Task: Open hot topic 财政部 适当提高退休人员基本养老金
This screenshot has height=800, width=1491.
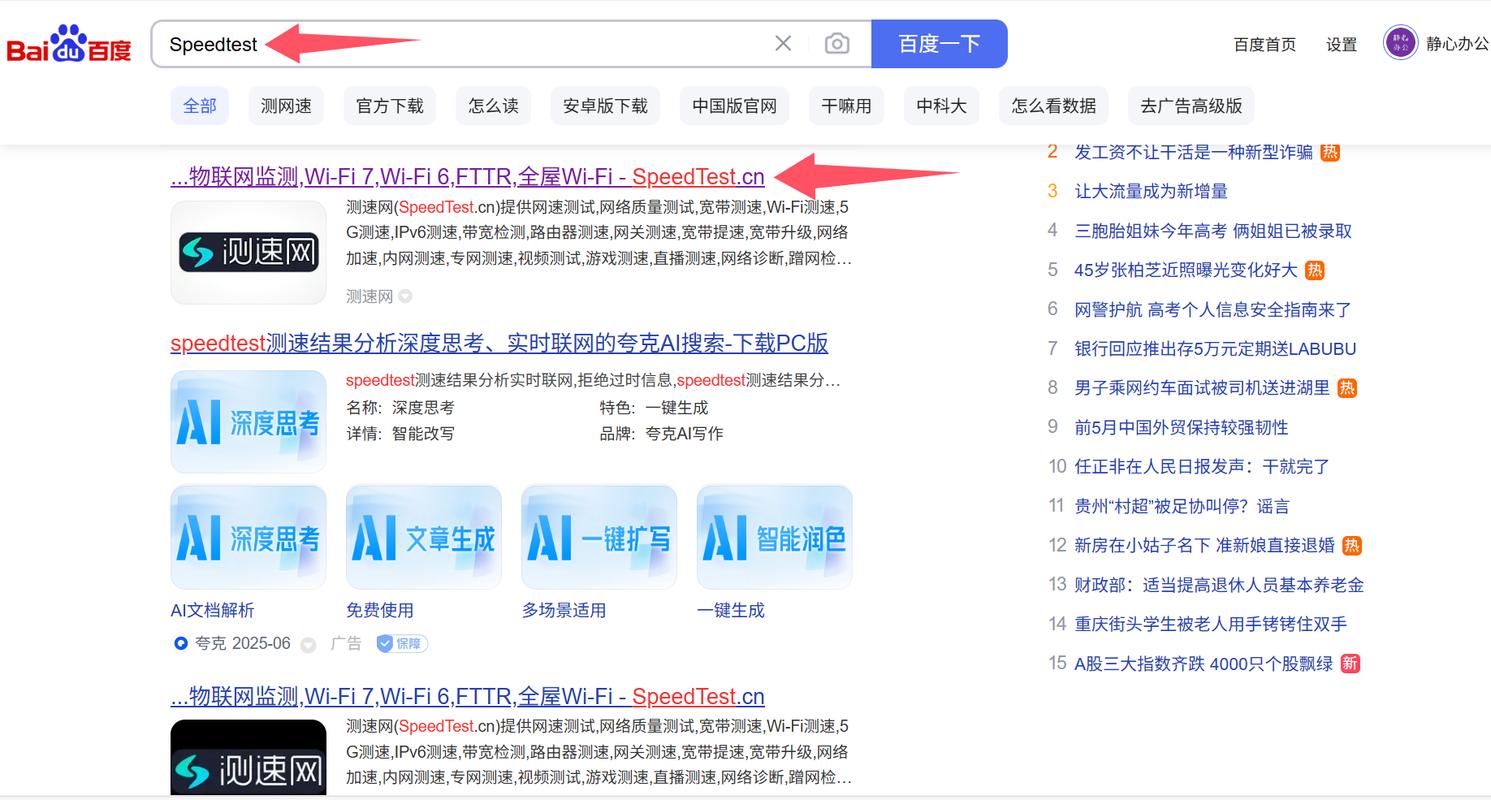Action: coord(1219,585)
